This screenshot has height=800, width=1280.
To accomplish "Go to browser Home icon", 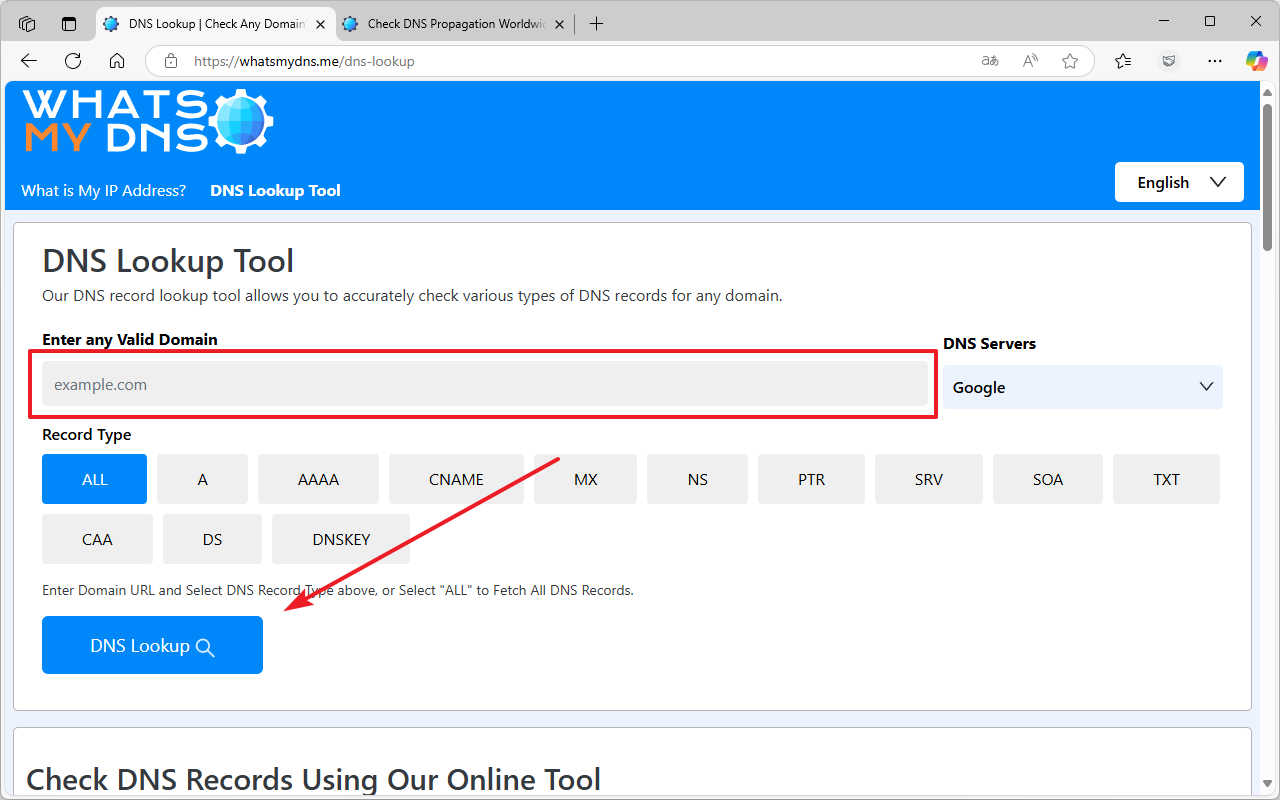I will coord(117,61).
